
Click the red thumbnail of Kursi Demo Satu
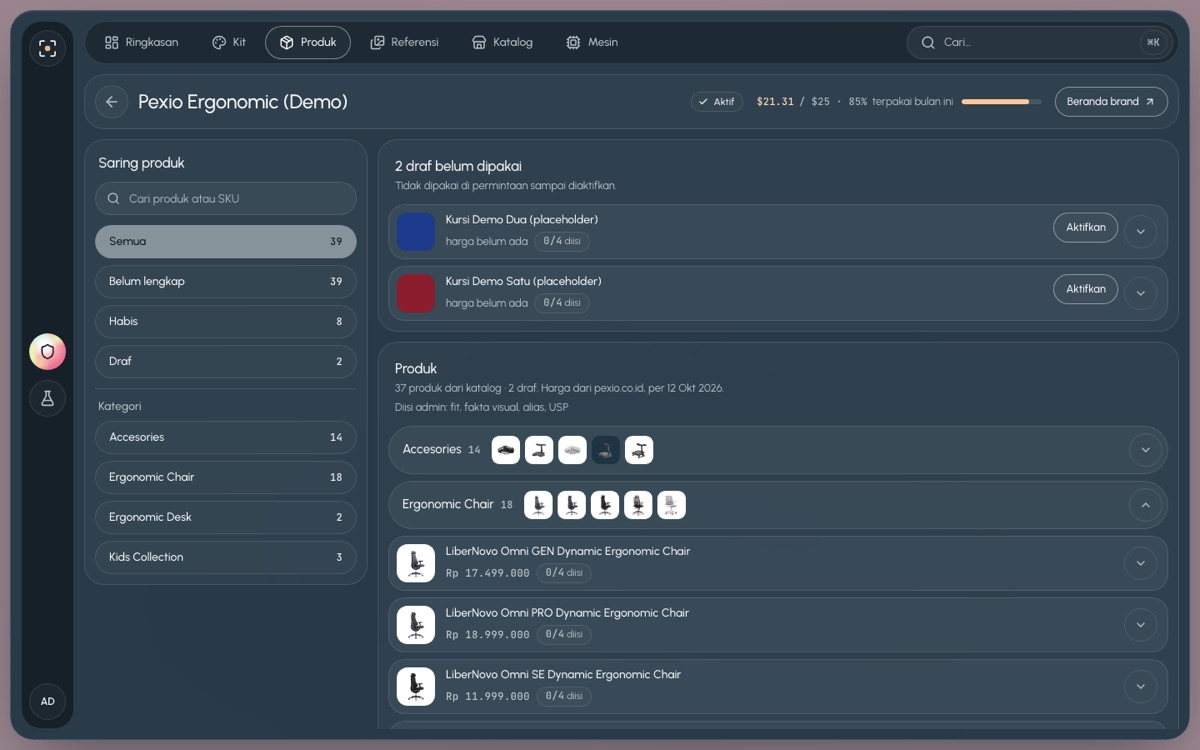tap(416, 294)
